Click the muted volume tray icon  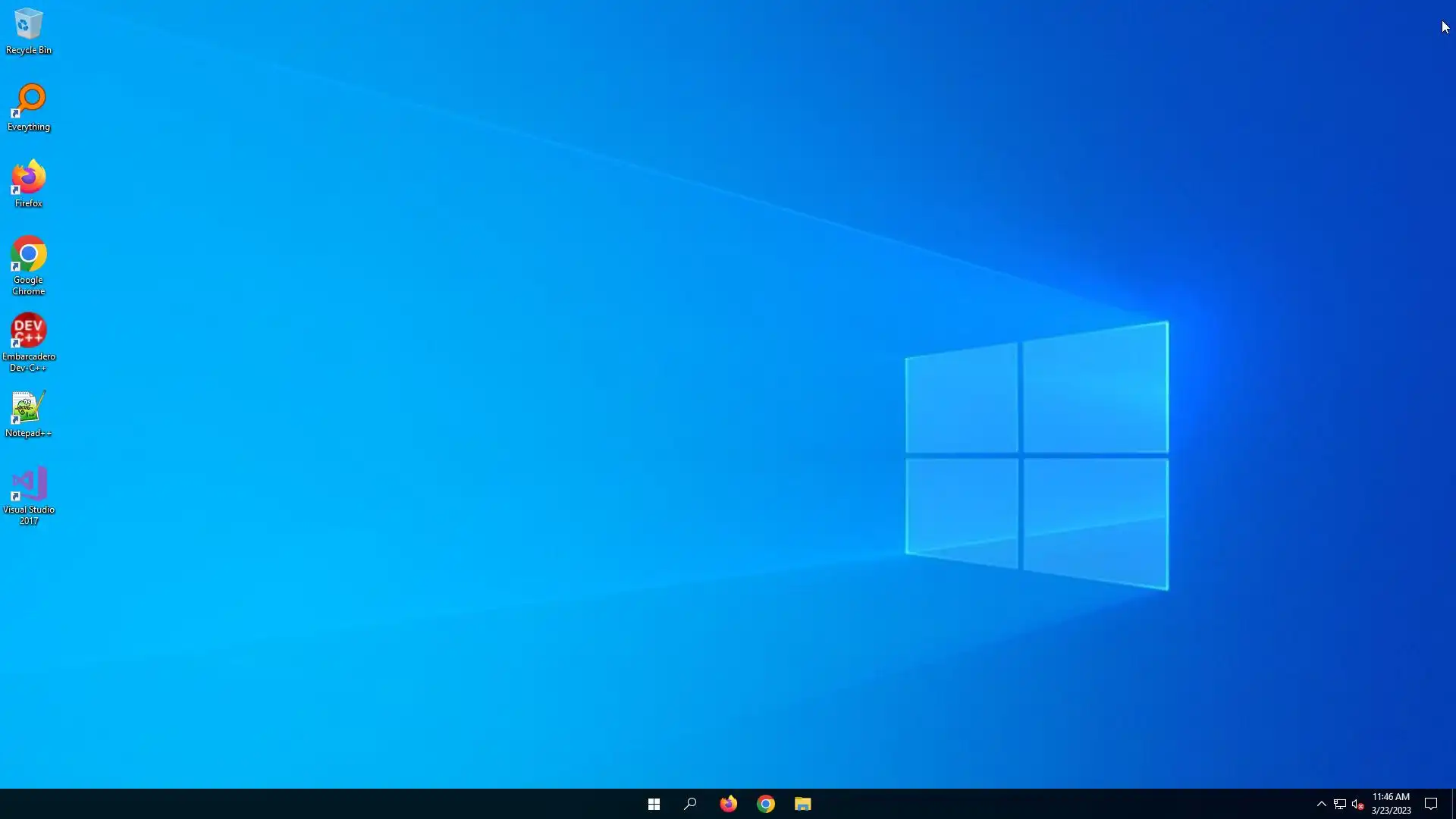pos(1358,804)
